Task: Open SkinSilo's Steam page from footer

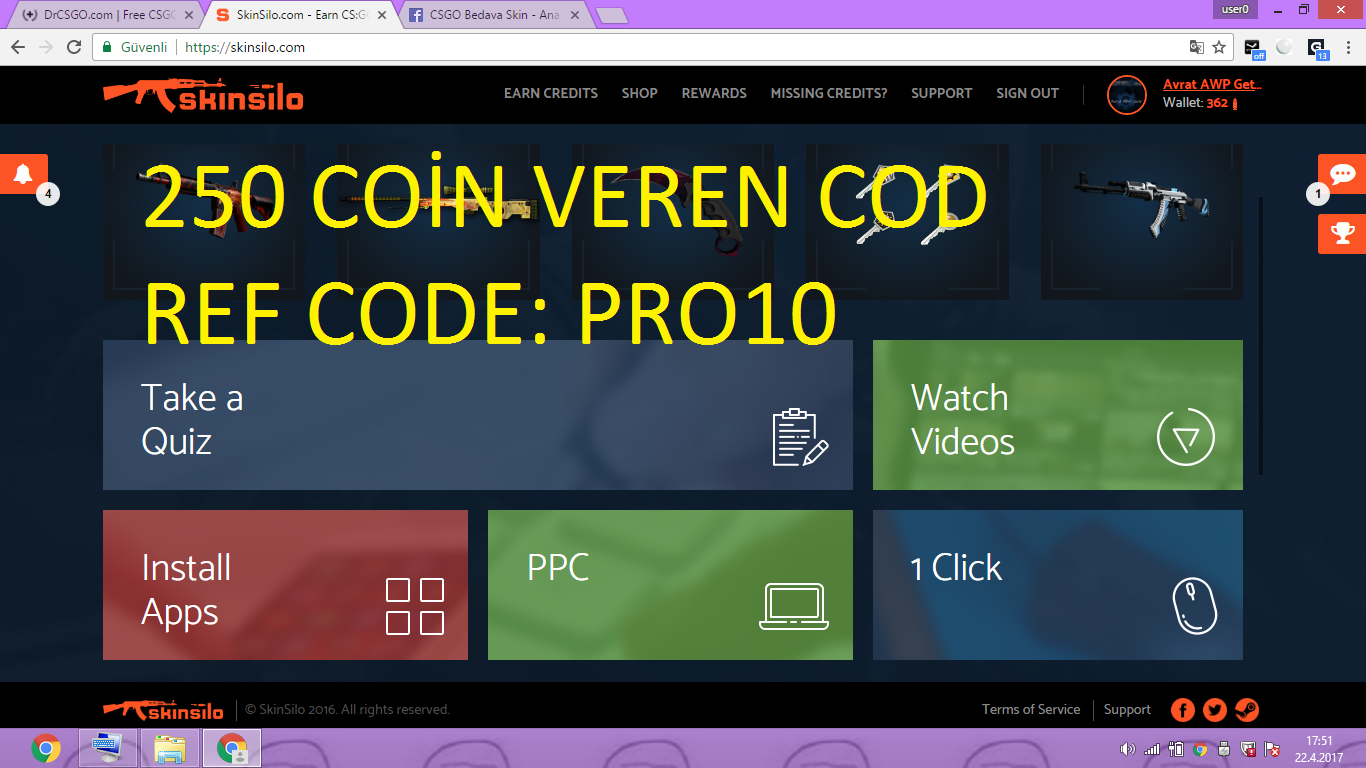Action: [1247, 710]
